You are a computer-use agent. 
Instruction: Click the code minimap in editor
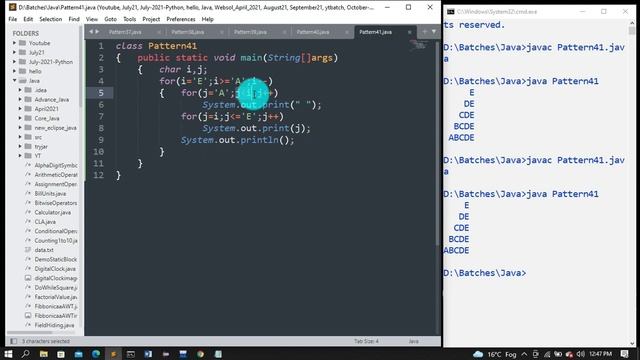pyautogui.click(x=418, y=45)
